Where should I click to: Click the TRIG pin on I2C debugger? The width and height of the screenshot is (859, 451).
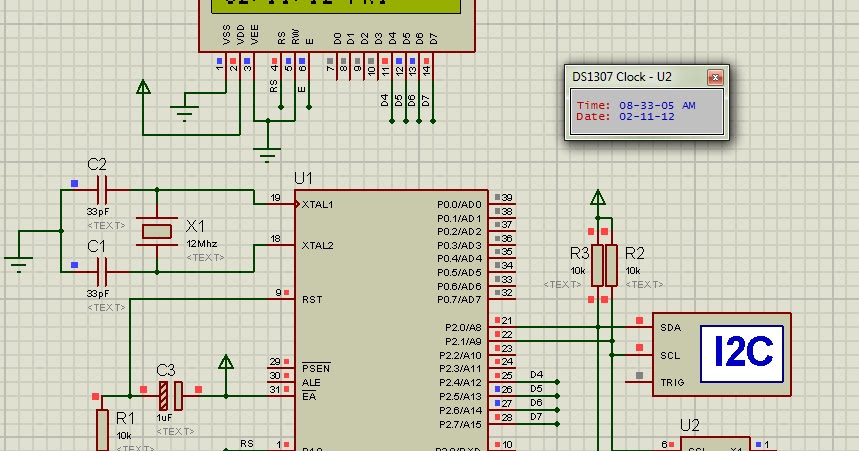click(672, 383)
